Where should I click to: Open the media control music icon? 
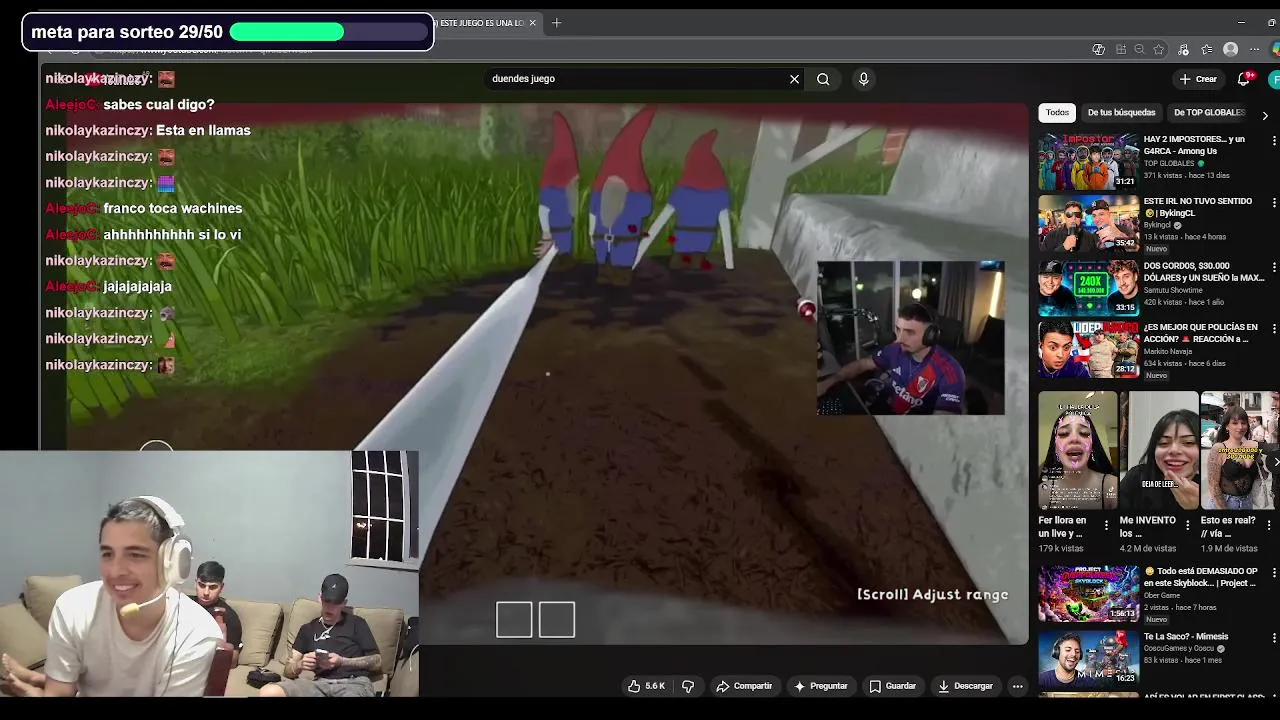1183,50
